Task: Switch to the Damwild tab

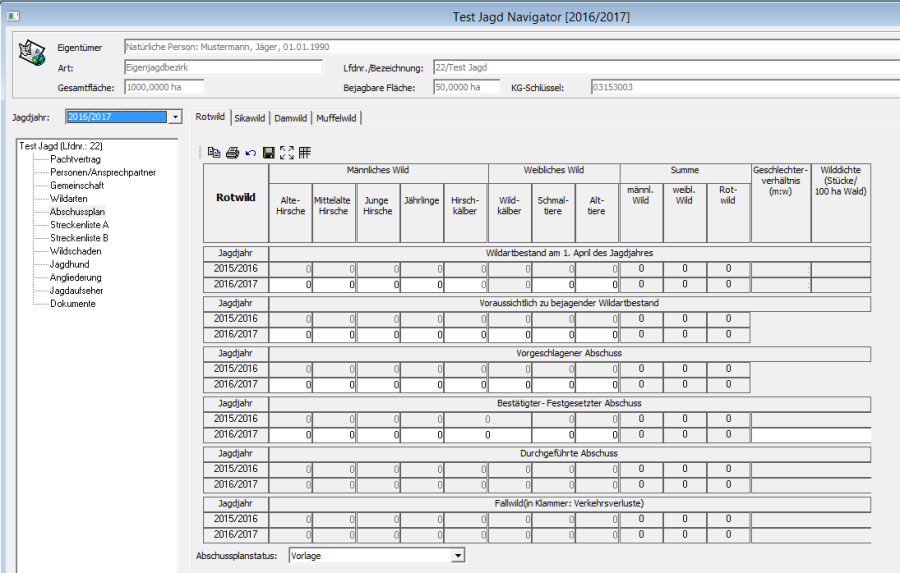Action: (x=290, y=118)
